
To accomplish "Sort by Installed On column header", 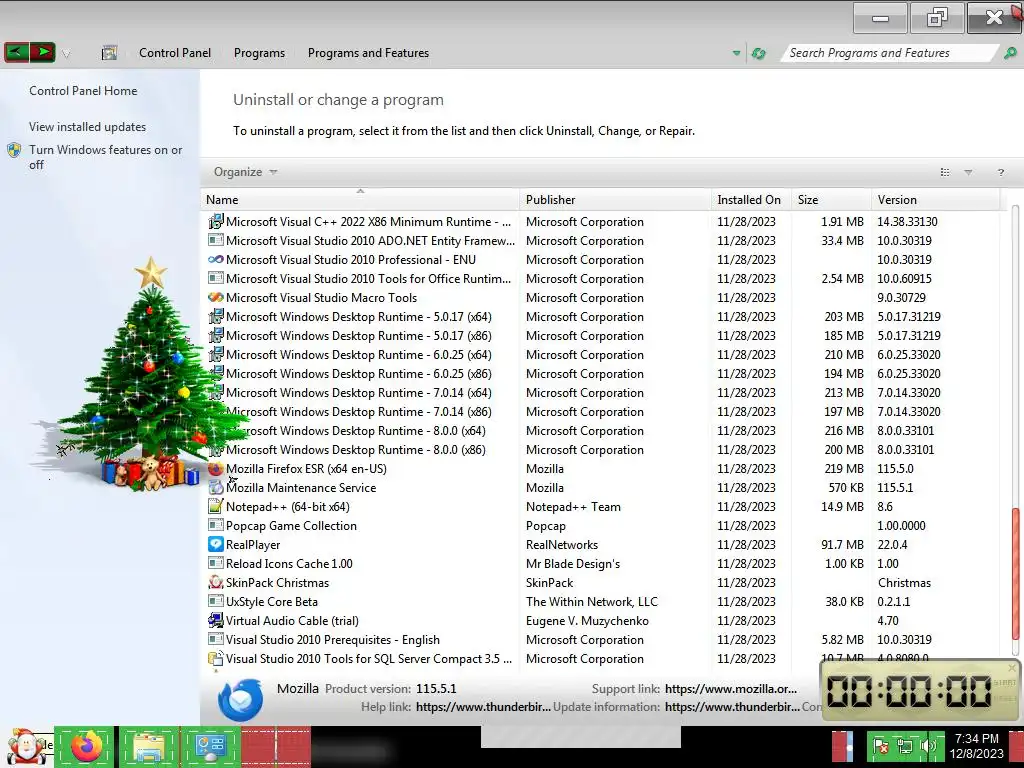I will (x=751, y=200).
